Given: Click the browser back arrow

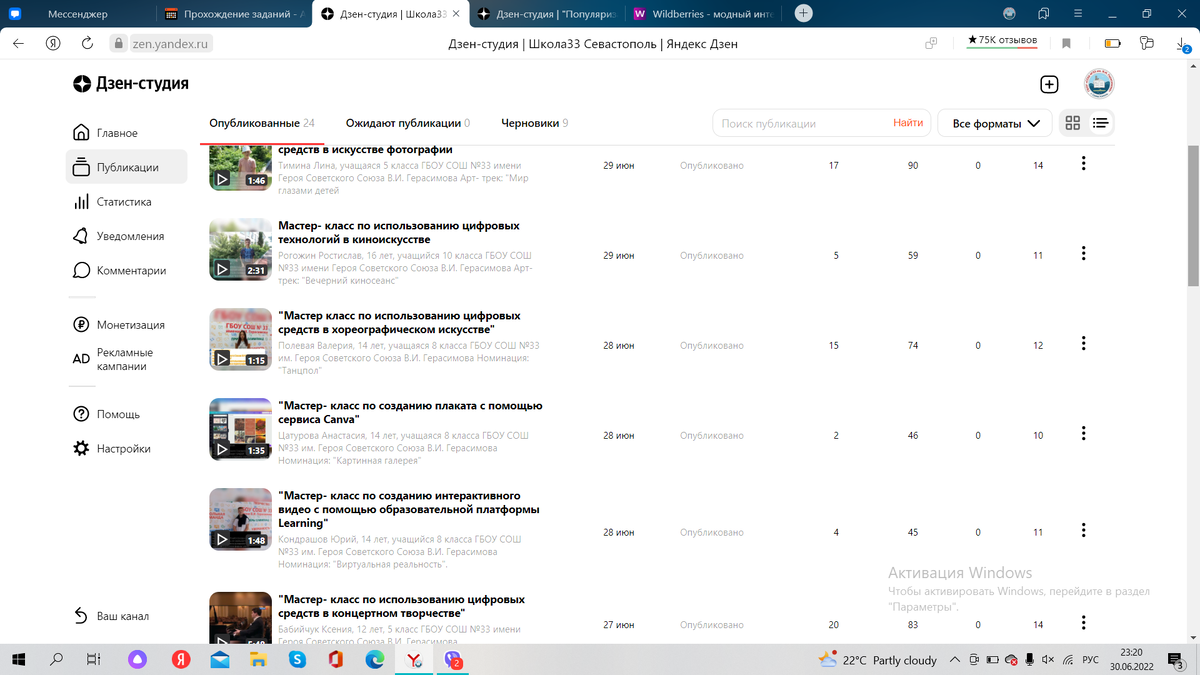Looking at the screenshot, I should (18, 43).
